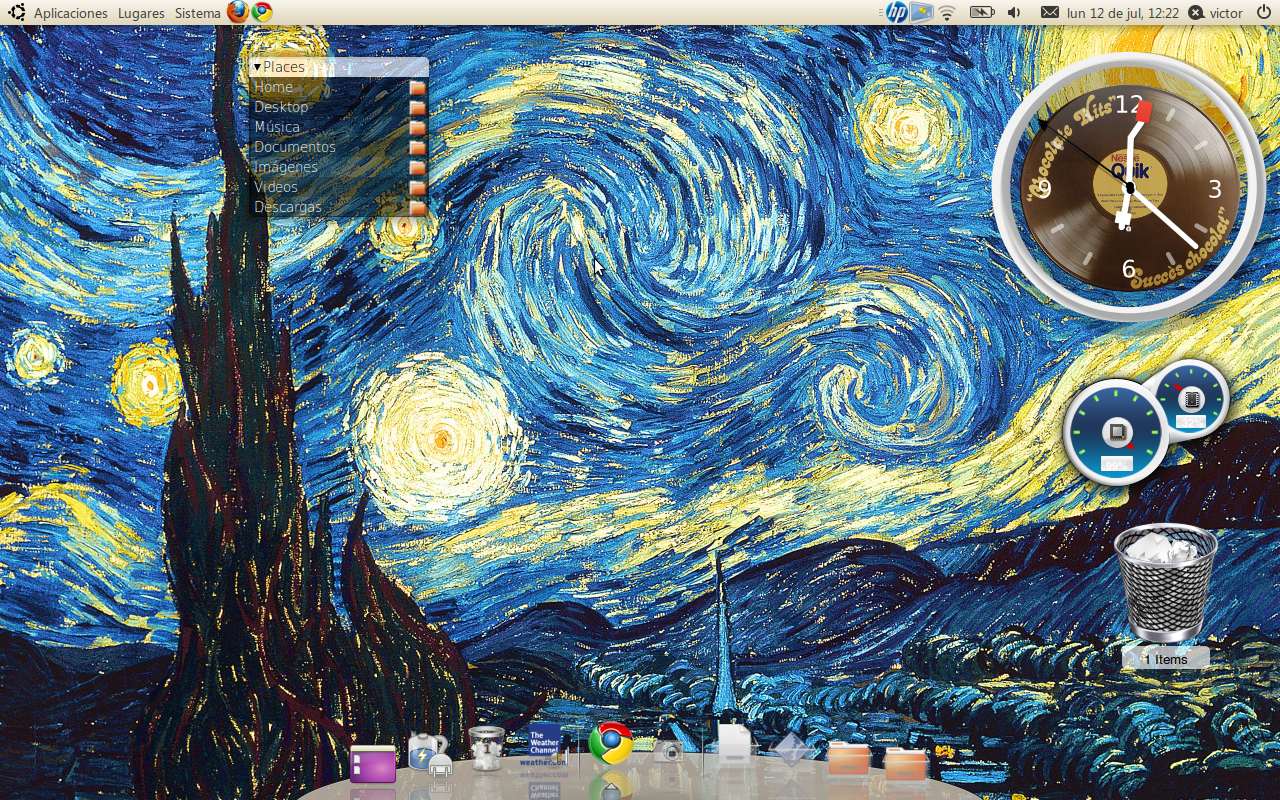Image resolution: width=1280 pixels, height=800 pixels.
Task: Open the trash can in the dock
Action: click(486, 749)
